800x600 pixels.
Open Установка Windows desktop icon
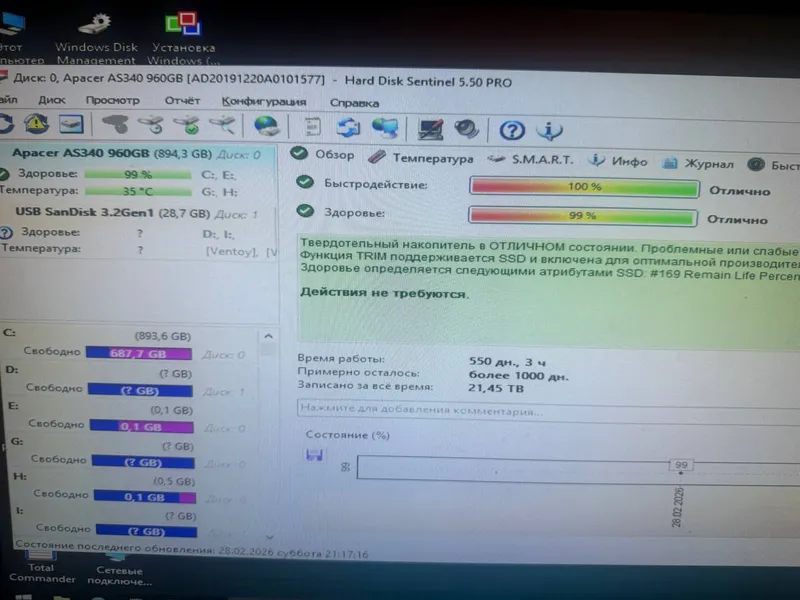[184, 39]
